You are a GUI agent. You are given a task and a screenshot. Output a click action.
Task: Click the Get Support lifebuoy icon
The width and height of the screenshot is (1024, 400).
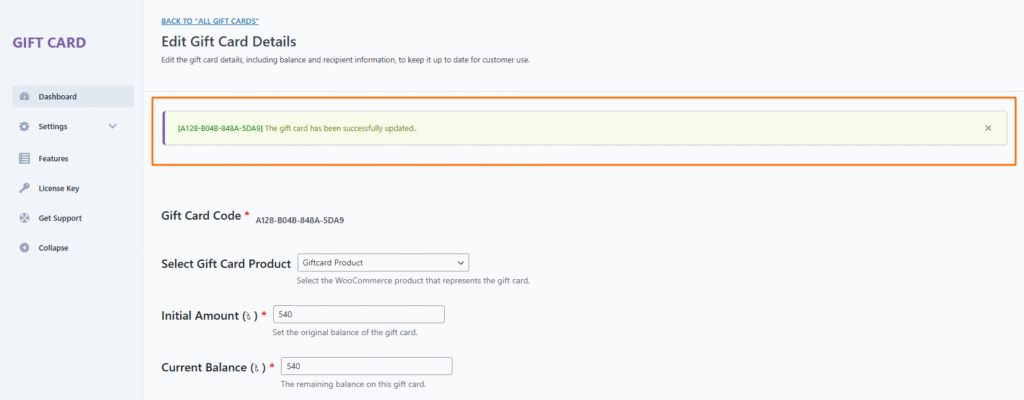(24, 218)
